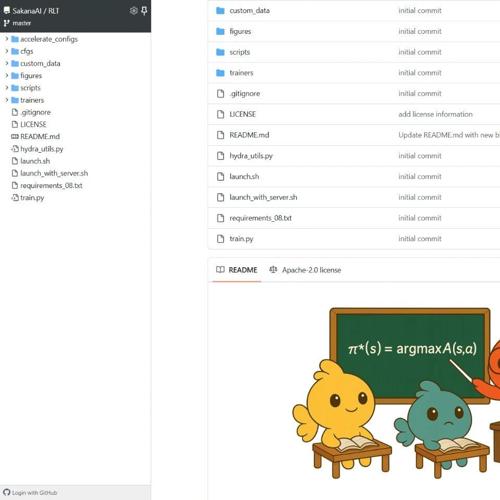Expand the trainers folder chevron in sidebar

click(6, 100)
